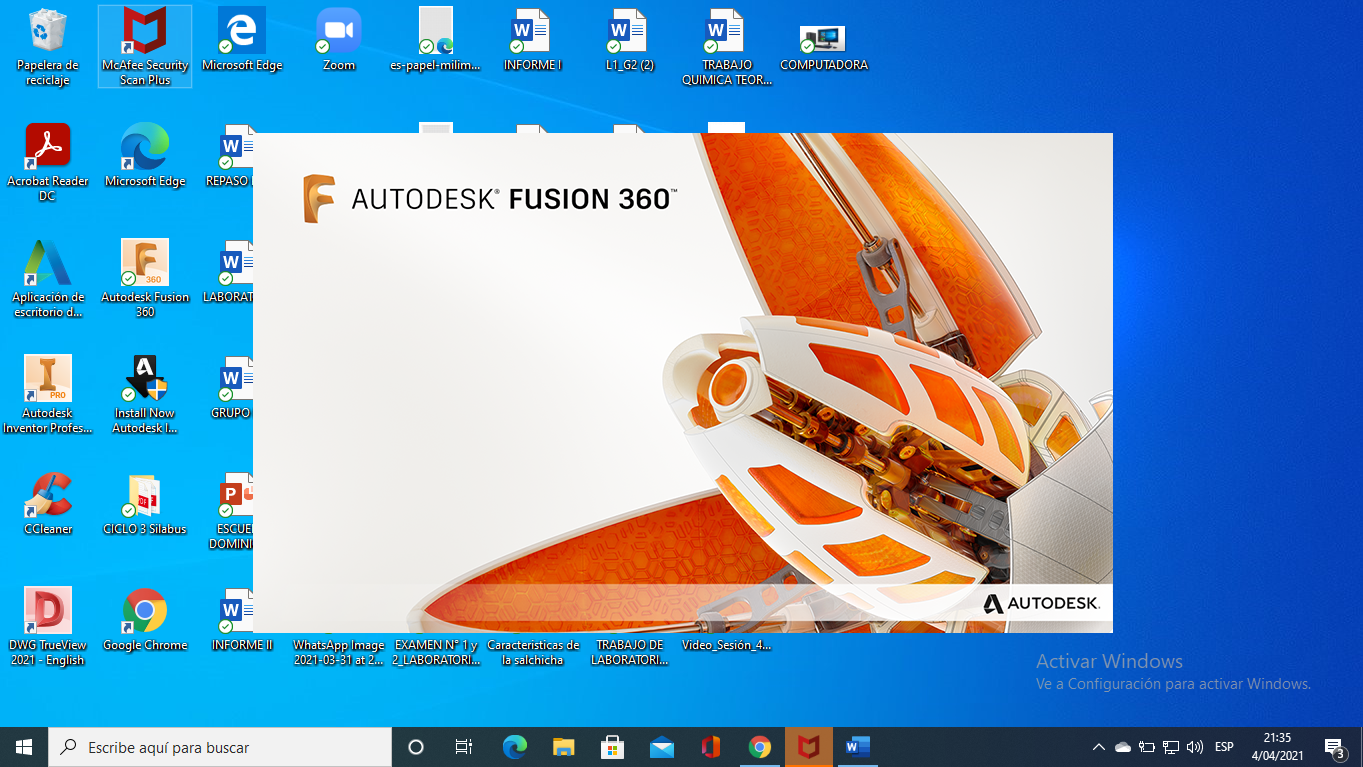1363x767 pixels.
Task: Switch to McAfee on the taskbar
Action: pyautogui.click(x=809, y=747)
